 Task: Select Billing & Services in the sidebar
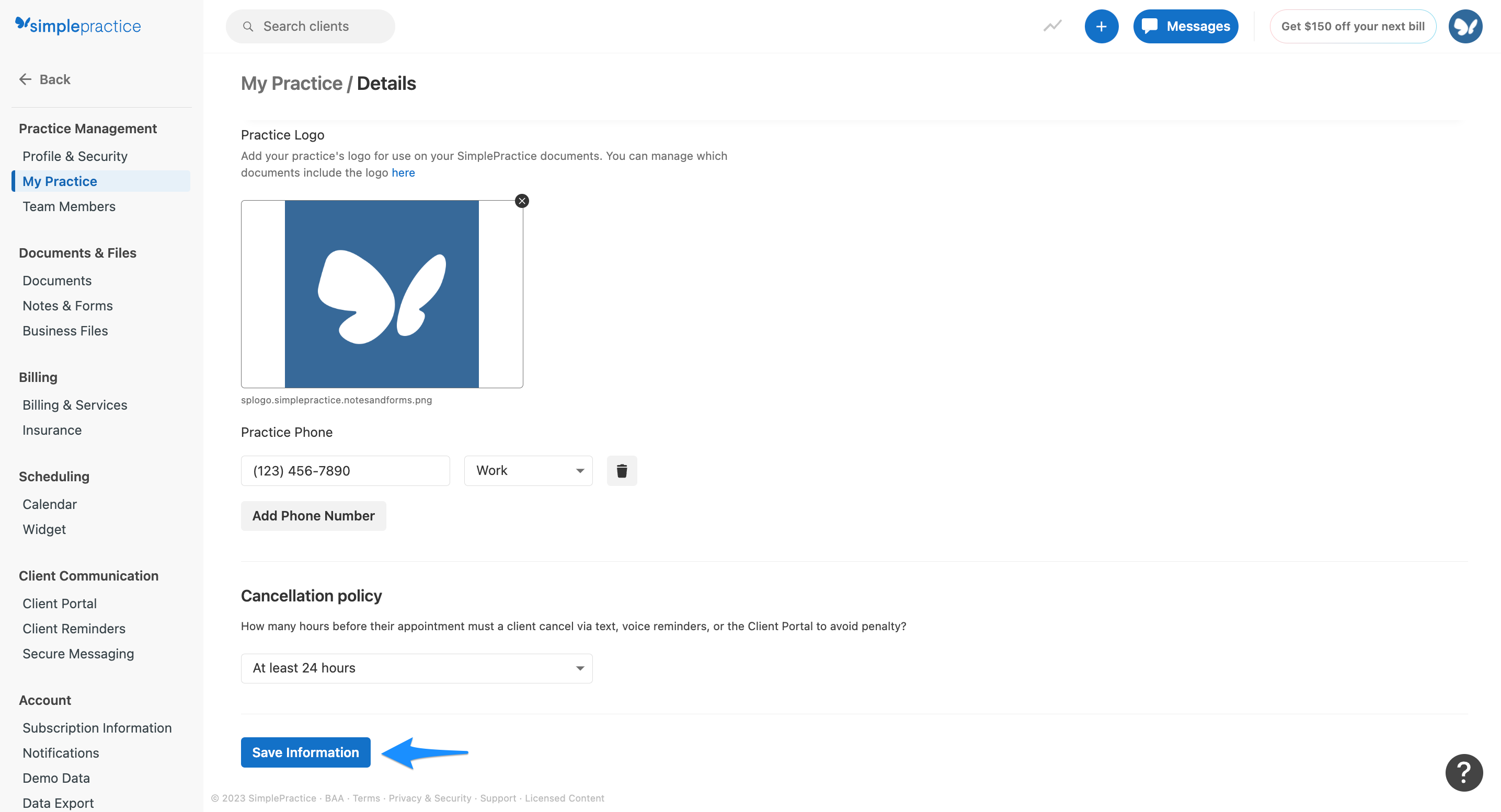point(75,405)
